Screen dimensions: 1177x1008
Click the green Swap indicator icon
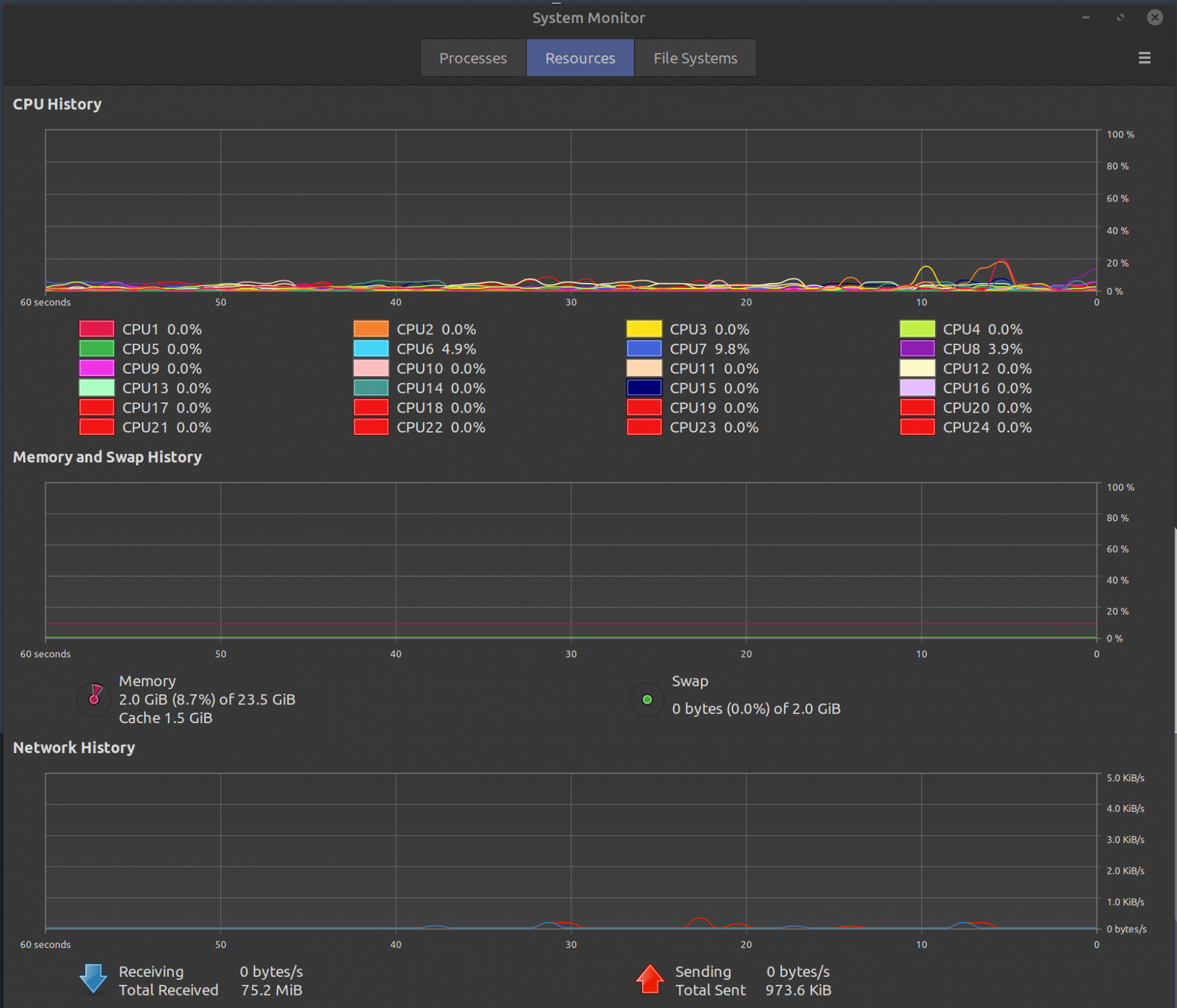tap(647, 699)
